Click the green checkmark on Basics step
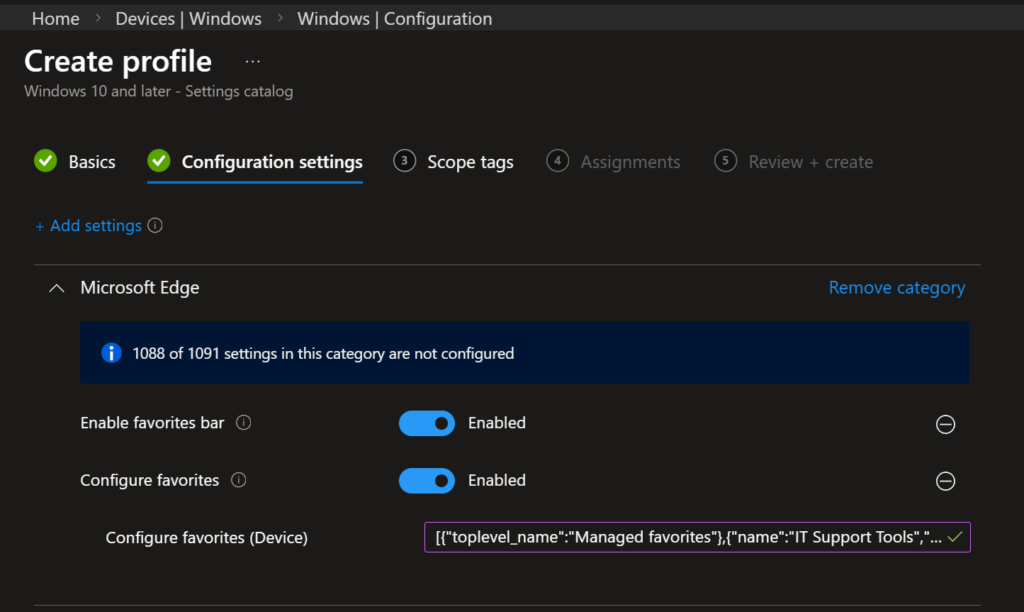The width and height of the screenshot is (1024, 612). pyautogui.click(x=46, y=161)
